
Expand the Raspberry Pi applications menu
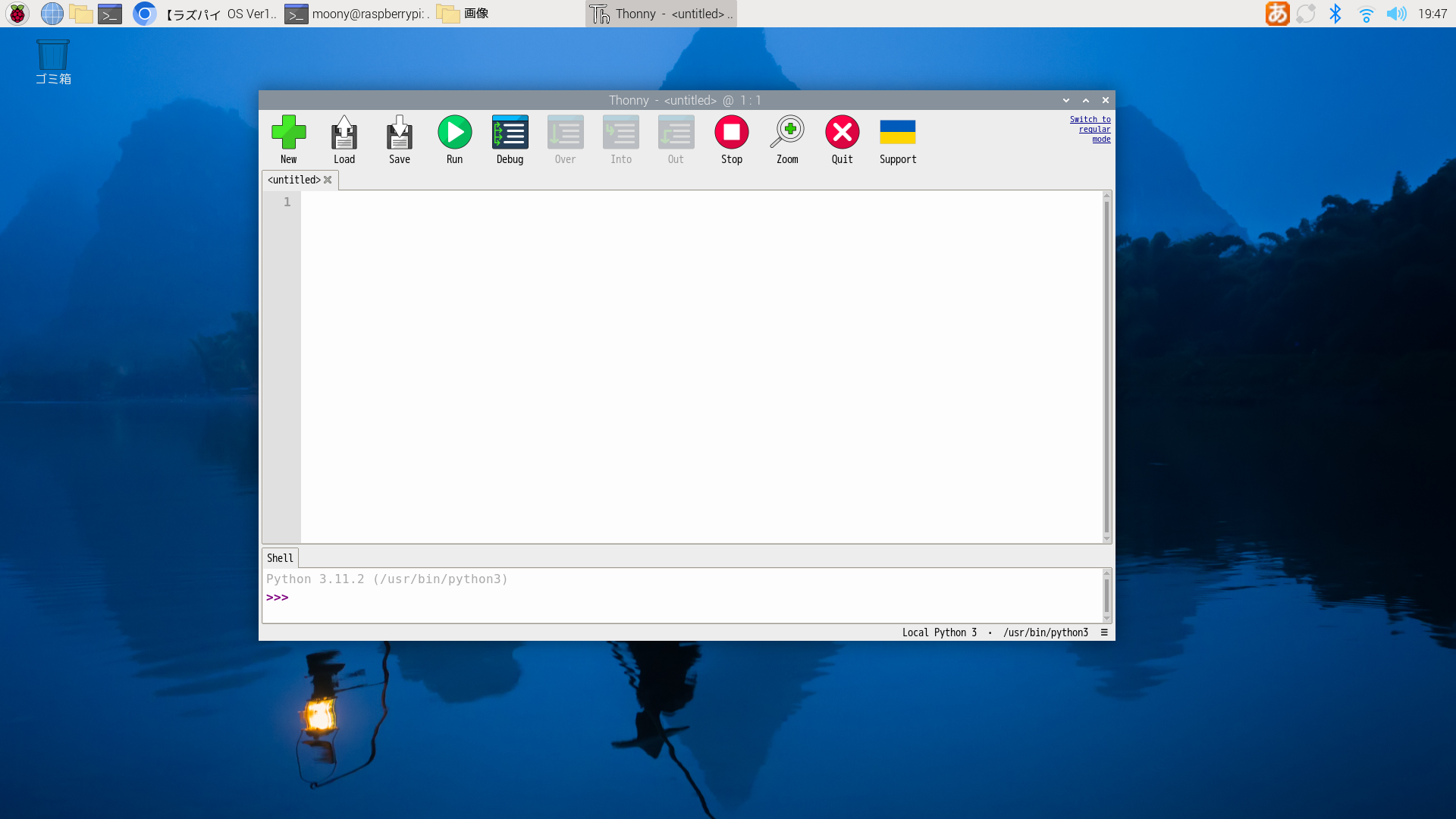pos(17,14)
